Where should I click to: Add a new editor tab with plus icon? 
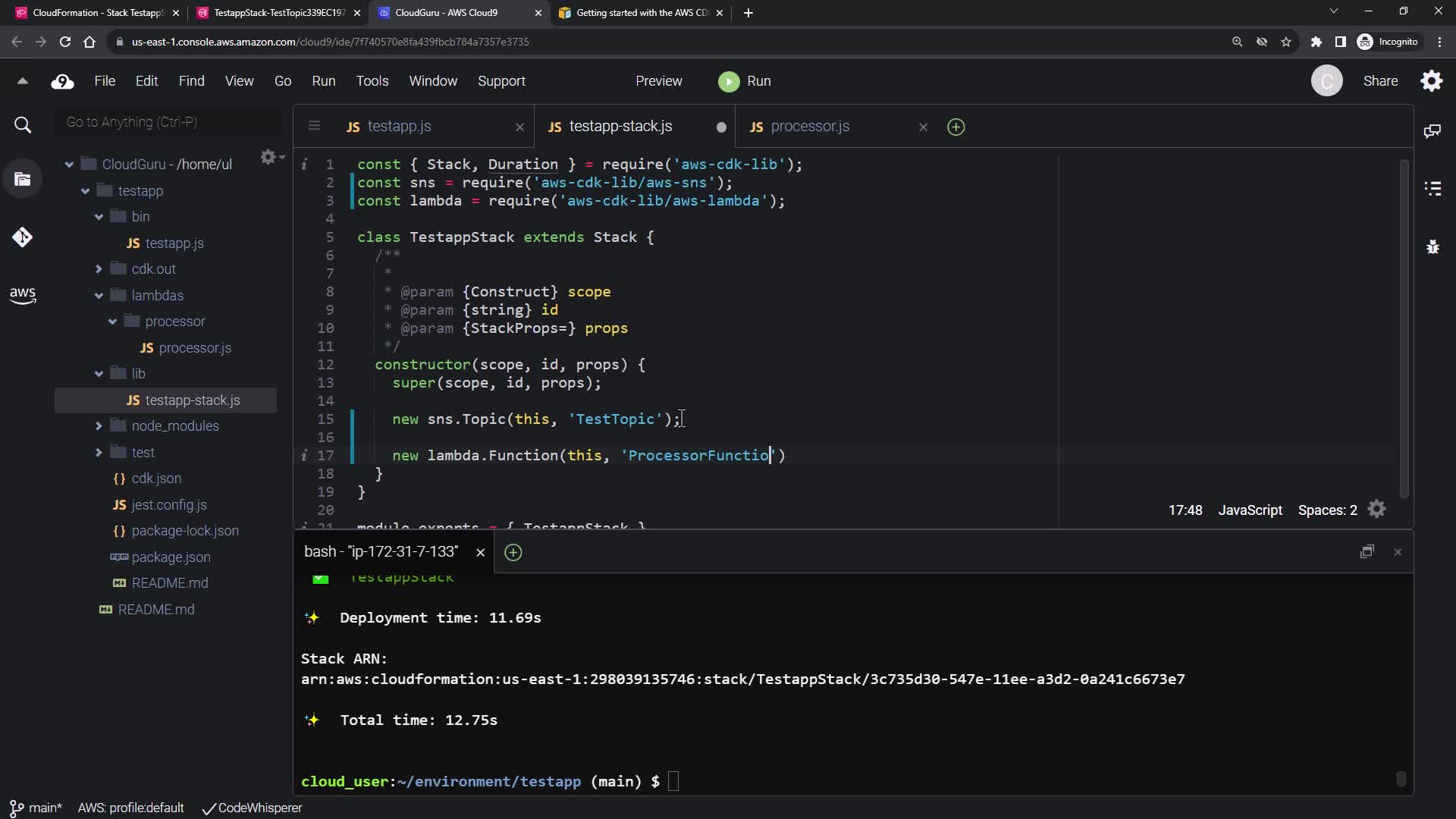[x=955, y=127]
